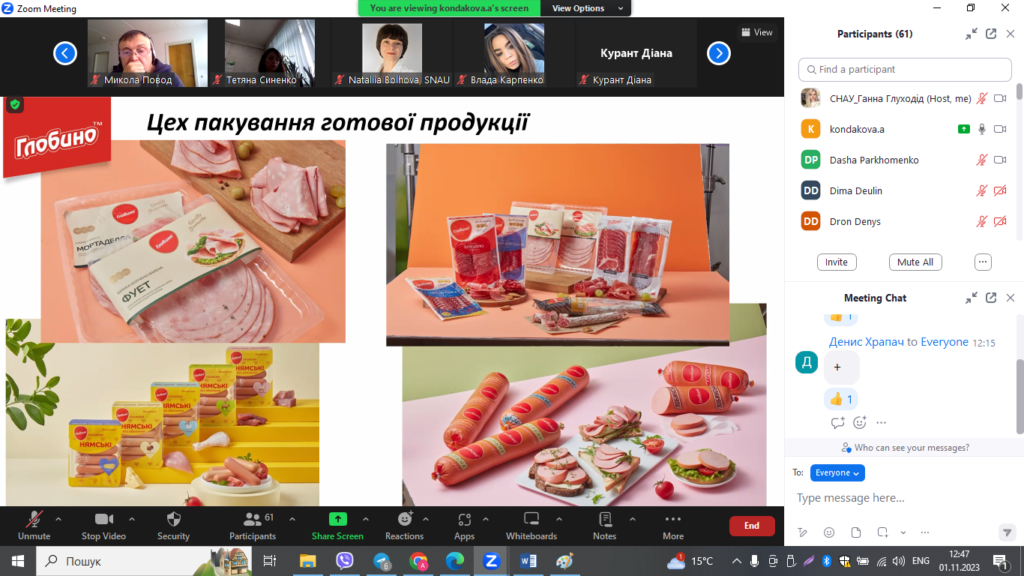This screenshot has height=576, width=1024.
Task: Click the Invite button
Action: click(x=836, y=262)
